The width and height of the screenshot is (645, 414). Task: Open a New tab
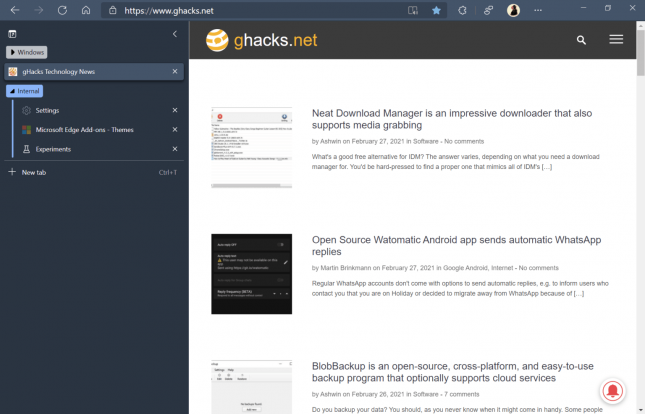(x=94, y=172)
